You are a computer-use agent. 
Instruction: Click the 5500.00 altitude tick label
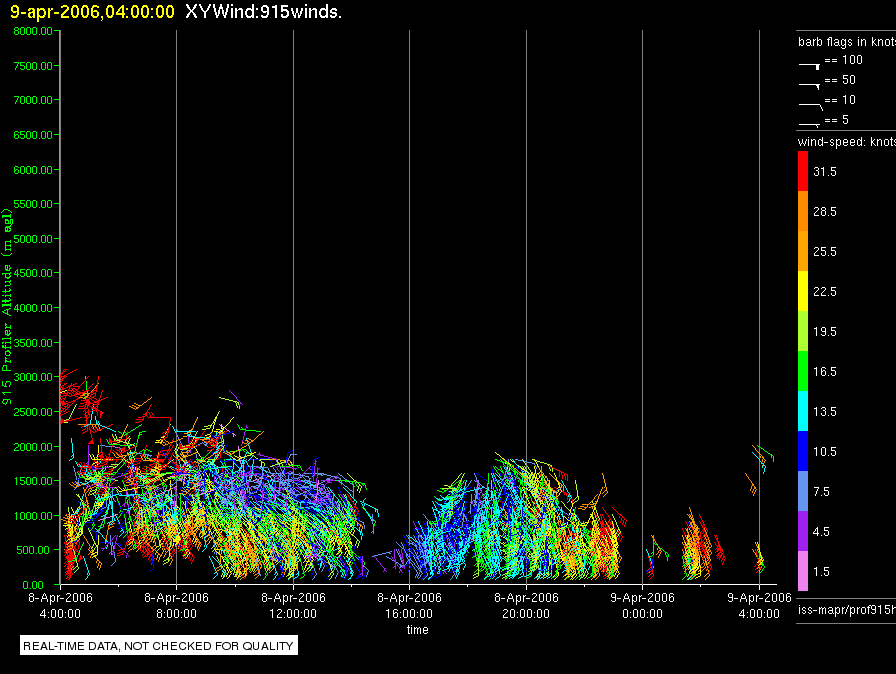33,204
